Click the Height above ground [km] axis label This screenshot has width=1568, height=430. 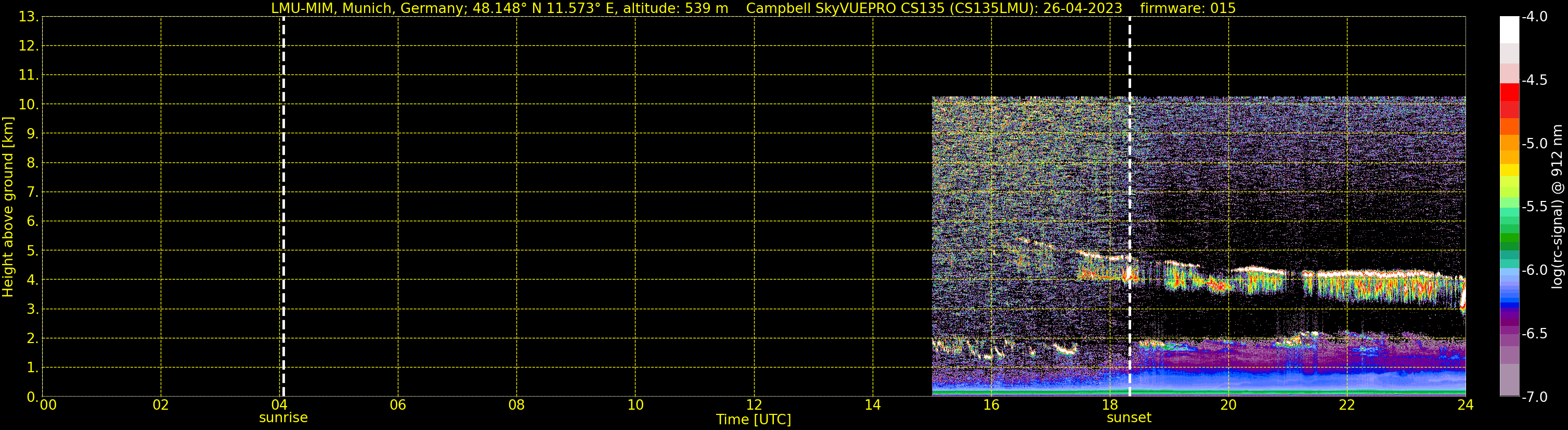pos(8,207)
